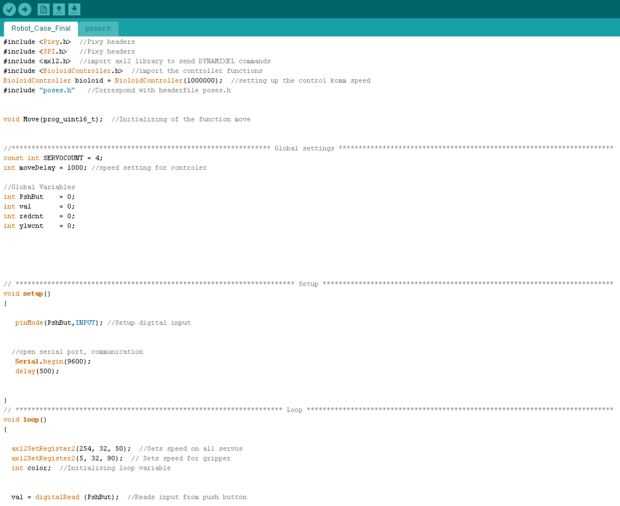This screenshot has height=506, width=620.
Task: Click the Save sketch down-arrow icon
Action: point(74,9)
